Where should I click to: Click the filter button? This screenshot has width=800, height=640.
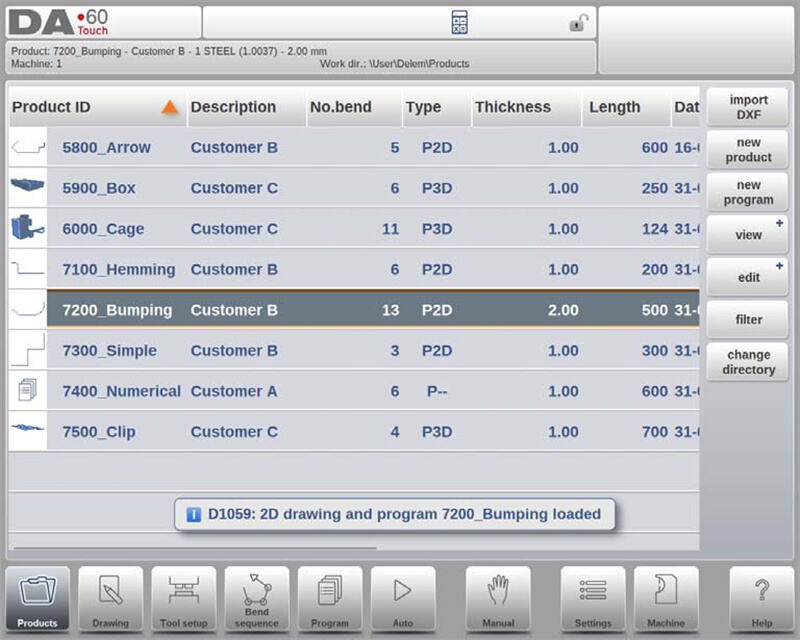pyautogui.click(x=748, y=320)
